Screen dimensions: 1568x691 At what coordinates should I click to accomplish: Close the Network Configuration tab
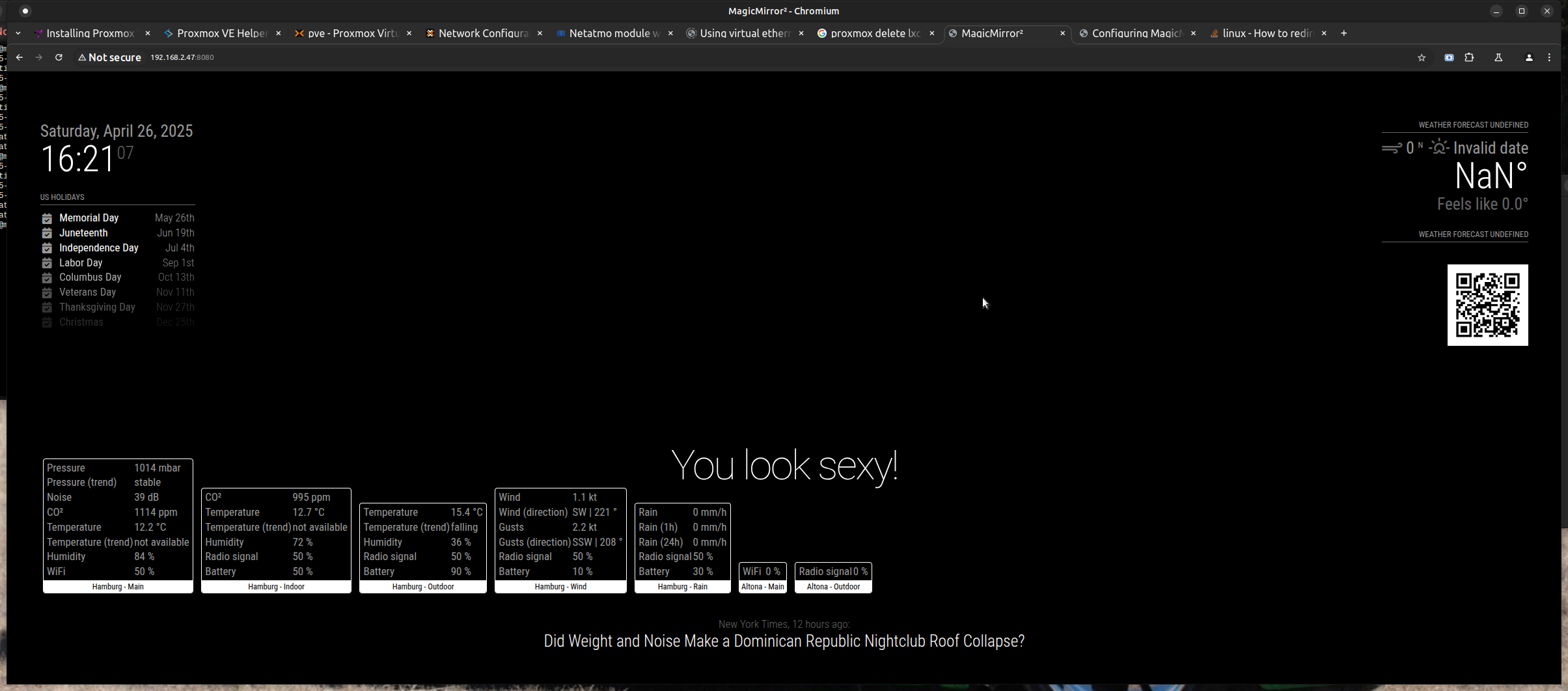(540, 33)
